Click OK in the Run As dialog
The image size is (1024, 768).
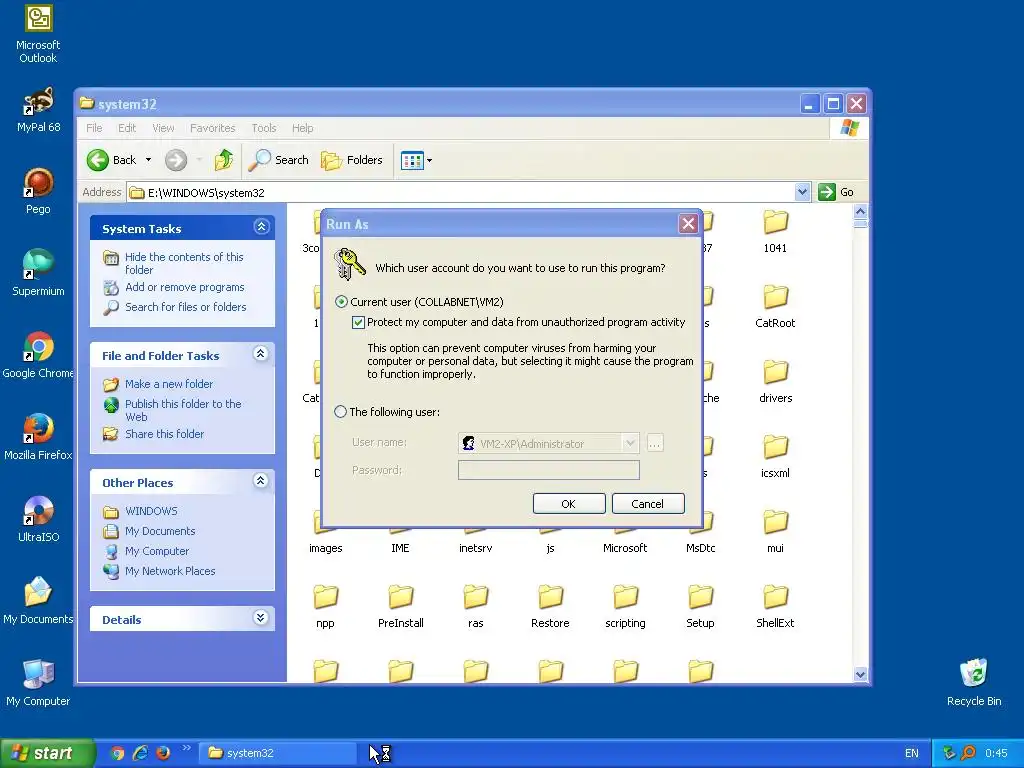coord(569,504)
